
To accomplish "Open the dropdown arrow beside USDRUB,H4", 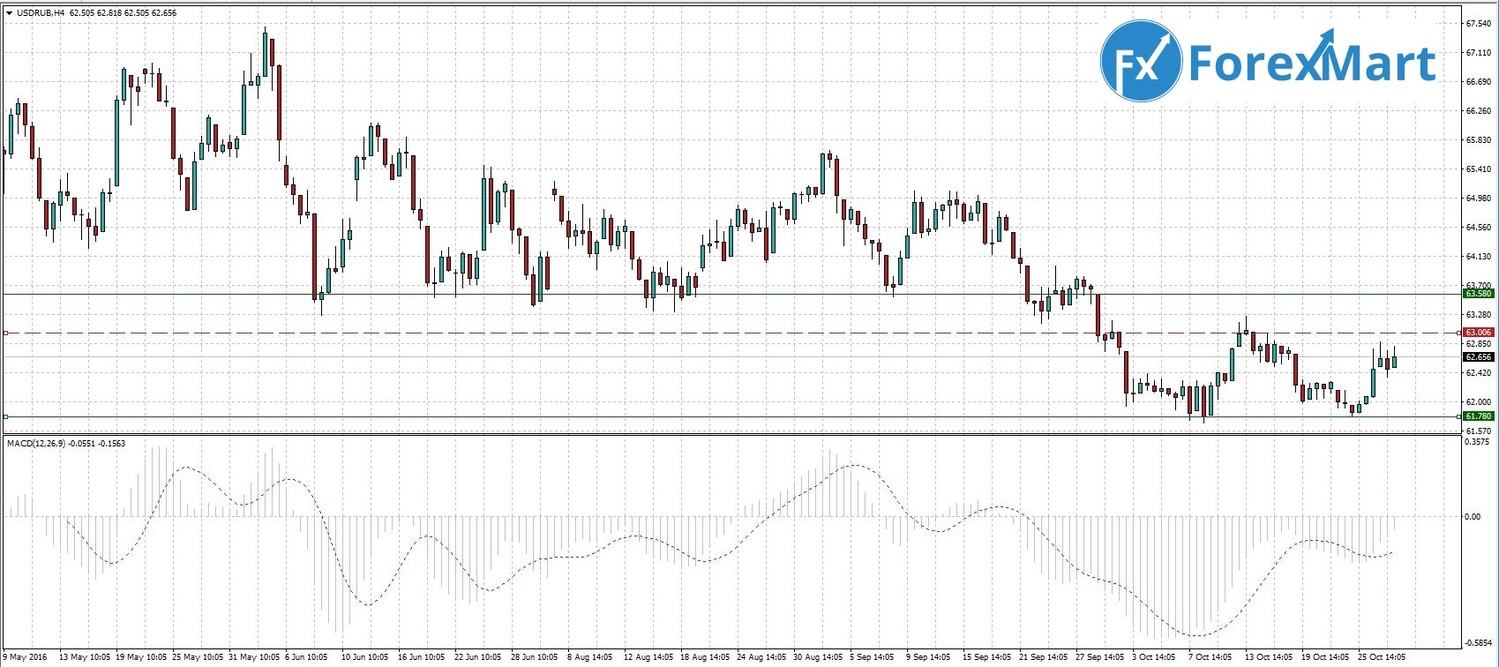I will 9,13.
